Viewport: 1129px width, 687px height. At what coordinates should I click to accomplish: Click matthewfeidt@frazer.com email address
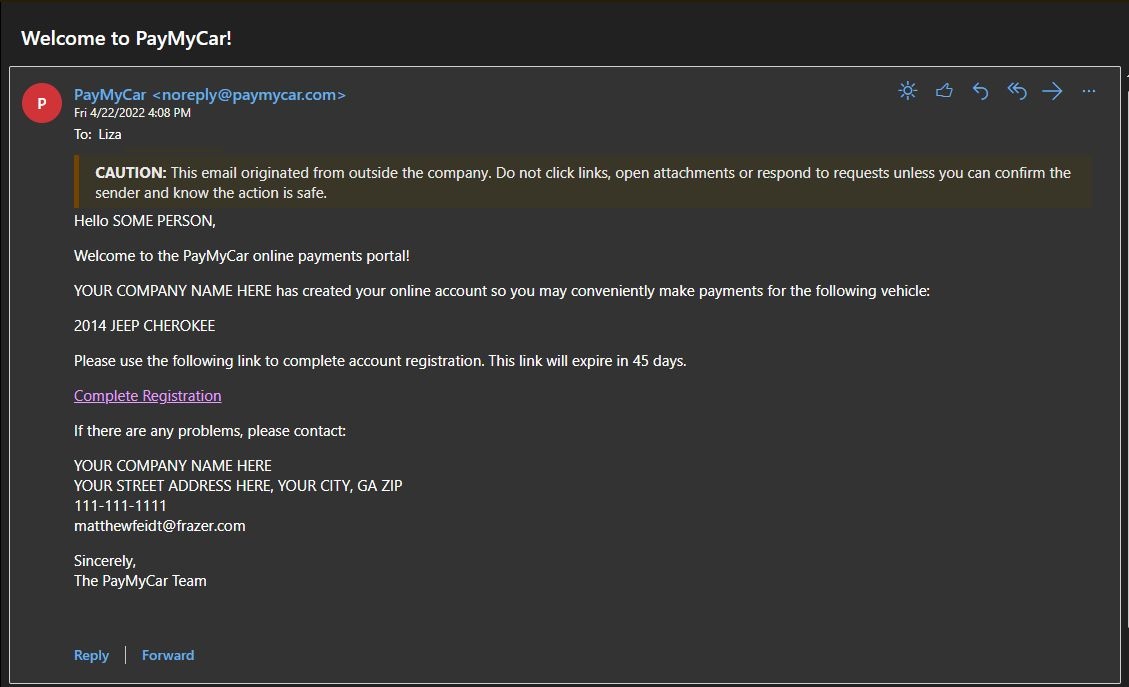[x=159, y=526]
